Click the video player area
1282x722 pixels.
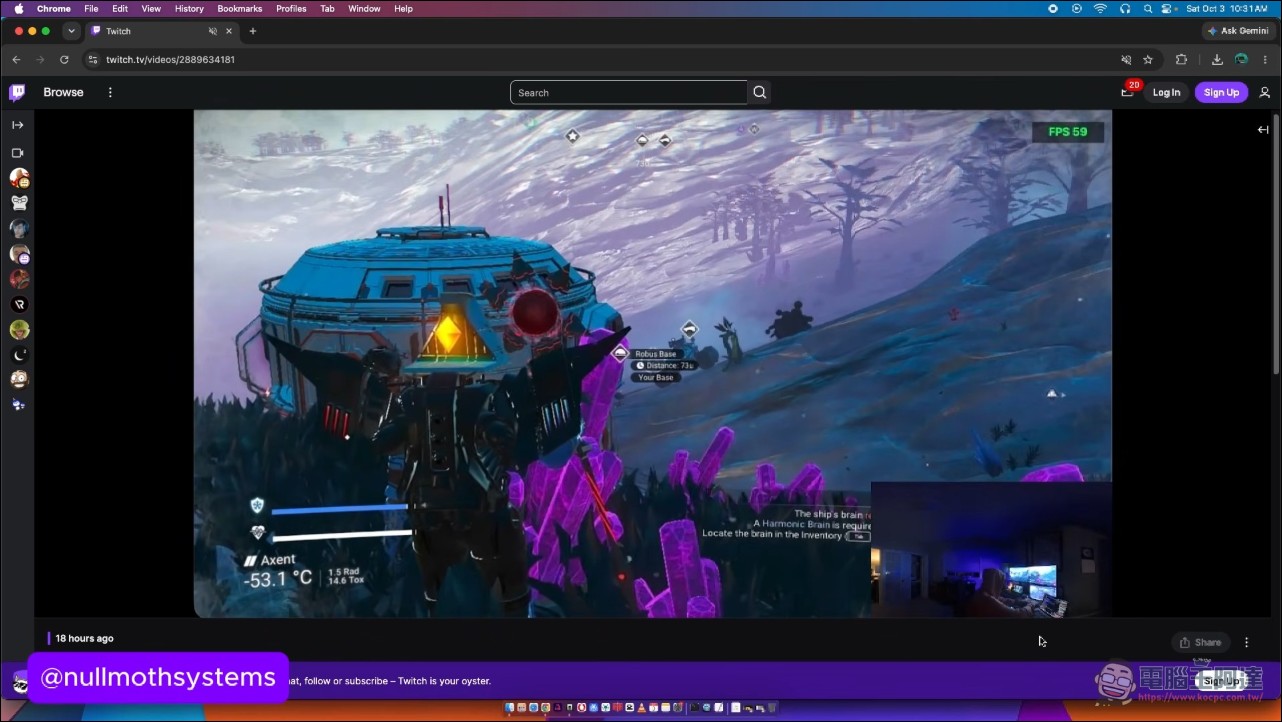[652, 364]
